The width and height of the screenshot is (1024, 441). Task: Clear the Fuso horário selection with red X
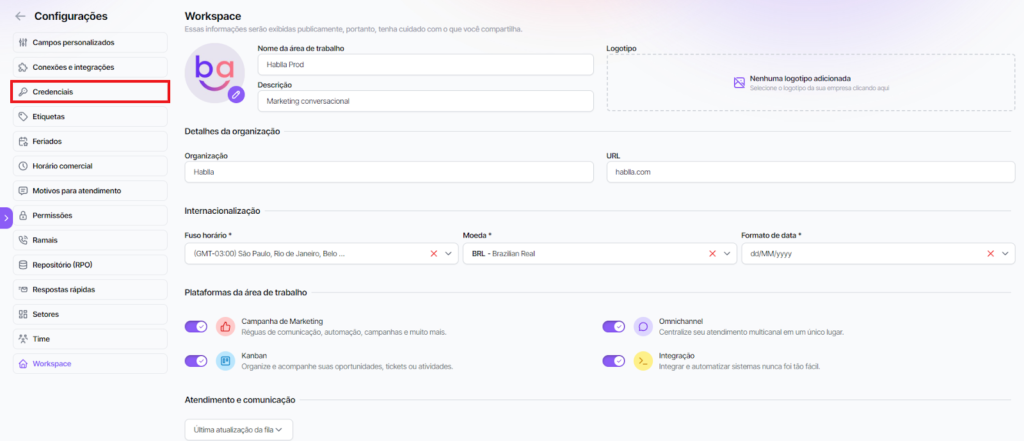point(434,254)
